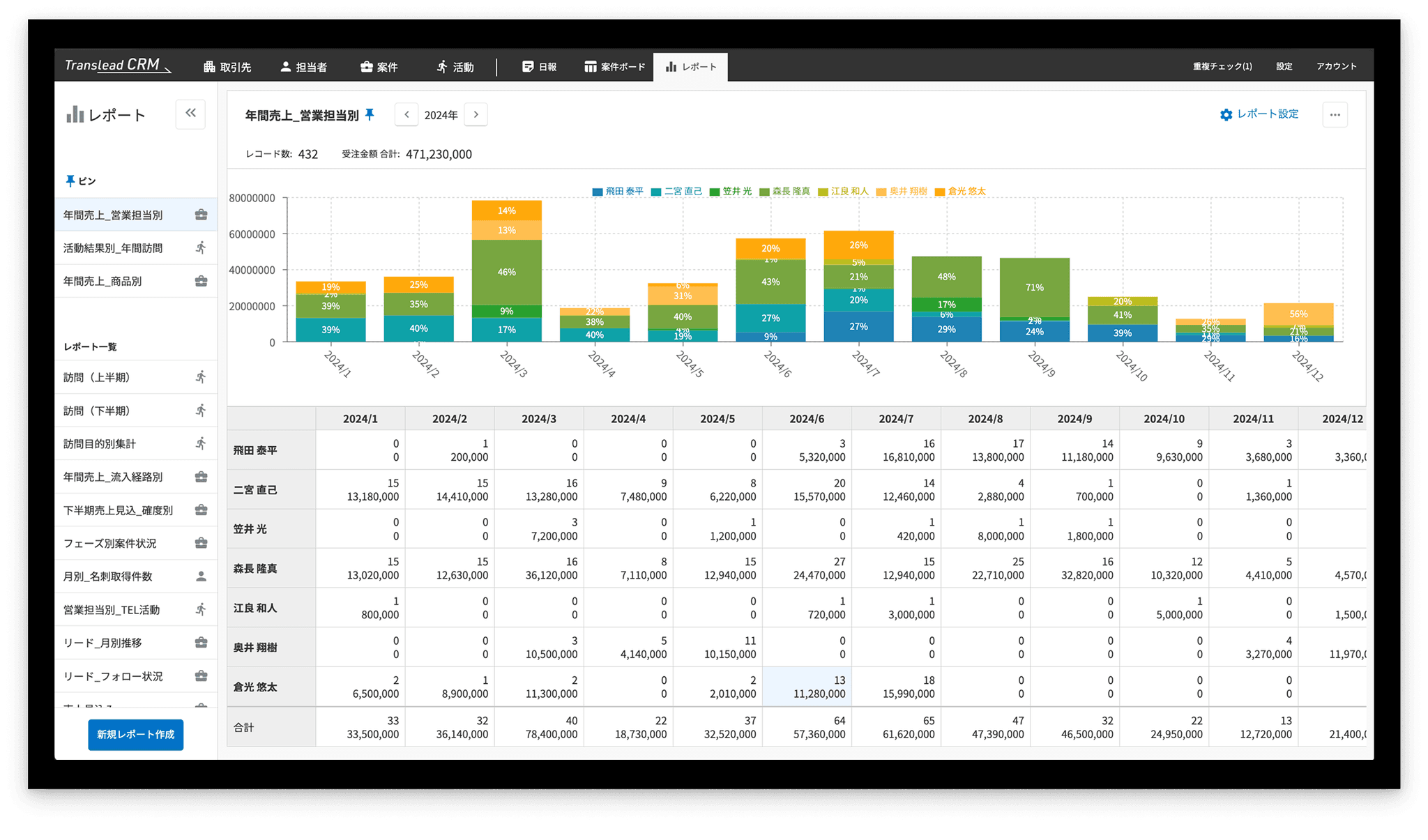Click the 奥井 翔樹 legend color swatch
Screen dimensions: 1428x840
881,192
